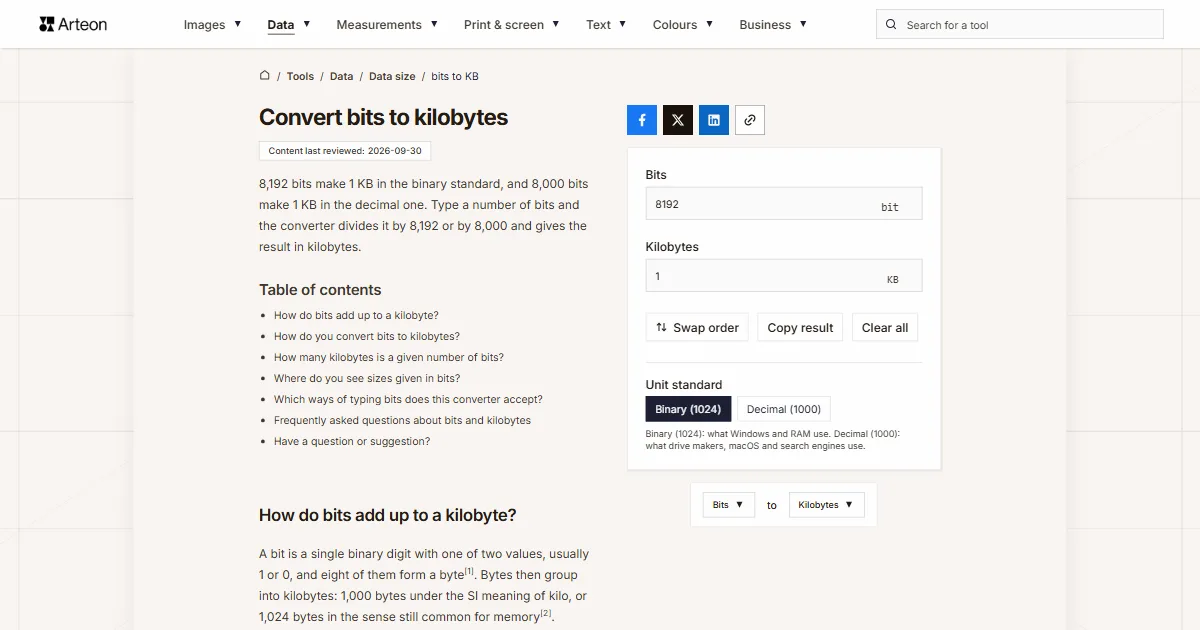The image size is (1200, 630).
Task: Click the Clear all button
Action: [885, 327]
